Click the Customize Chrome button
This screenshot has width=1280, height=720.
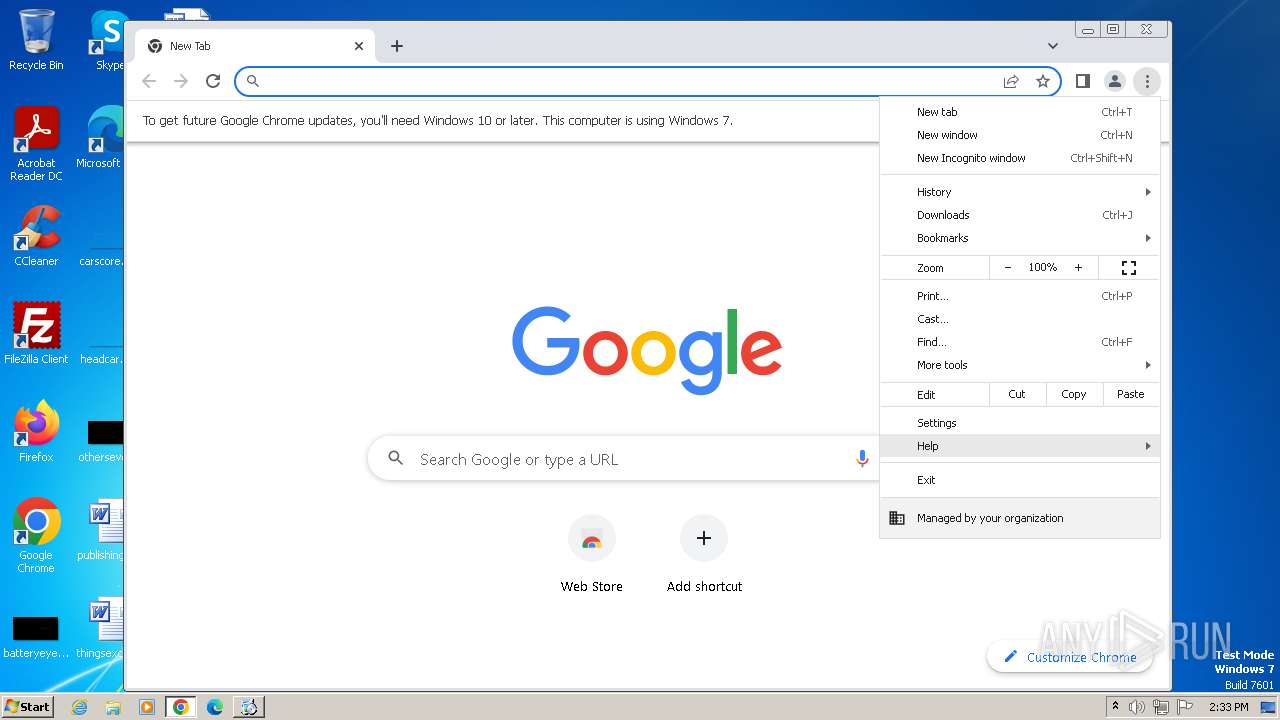click(x=1070, y=657)
